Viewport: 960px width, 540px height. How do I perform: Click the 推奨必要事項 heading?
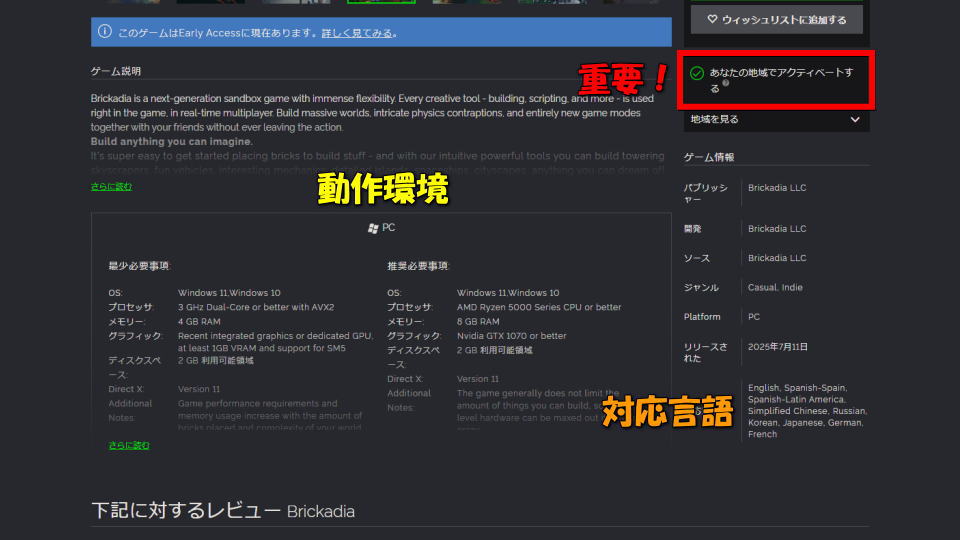418,266
